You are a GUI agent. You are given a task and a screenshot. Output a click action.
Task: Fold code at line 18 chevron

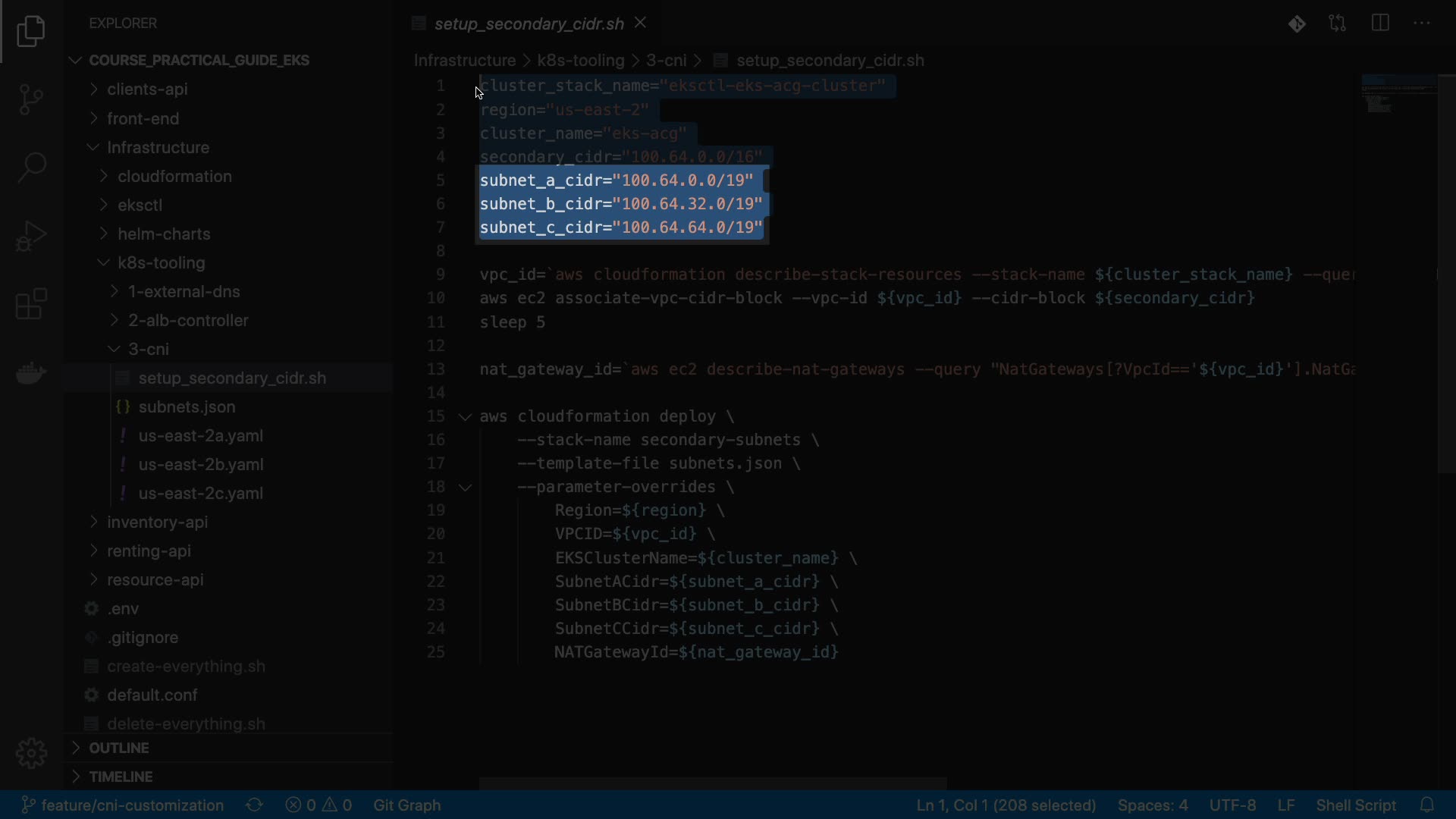(x=465, y=487)
